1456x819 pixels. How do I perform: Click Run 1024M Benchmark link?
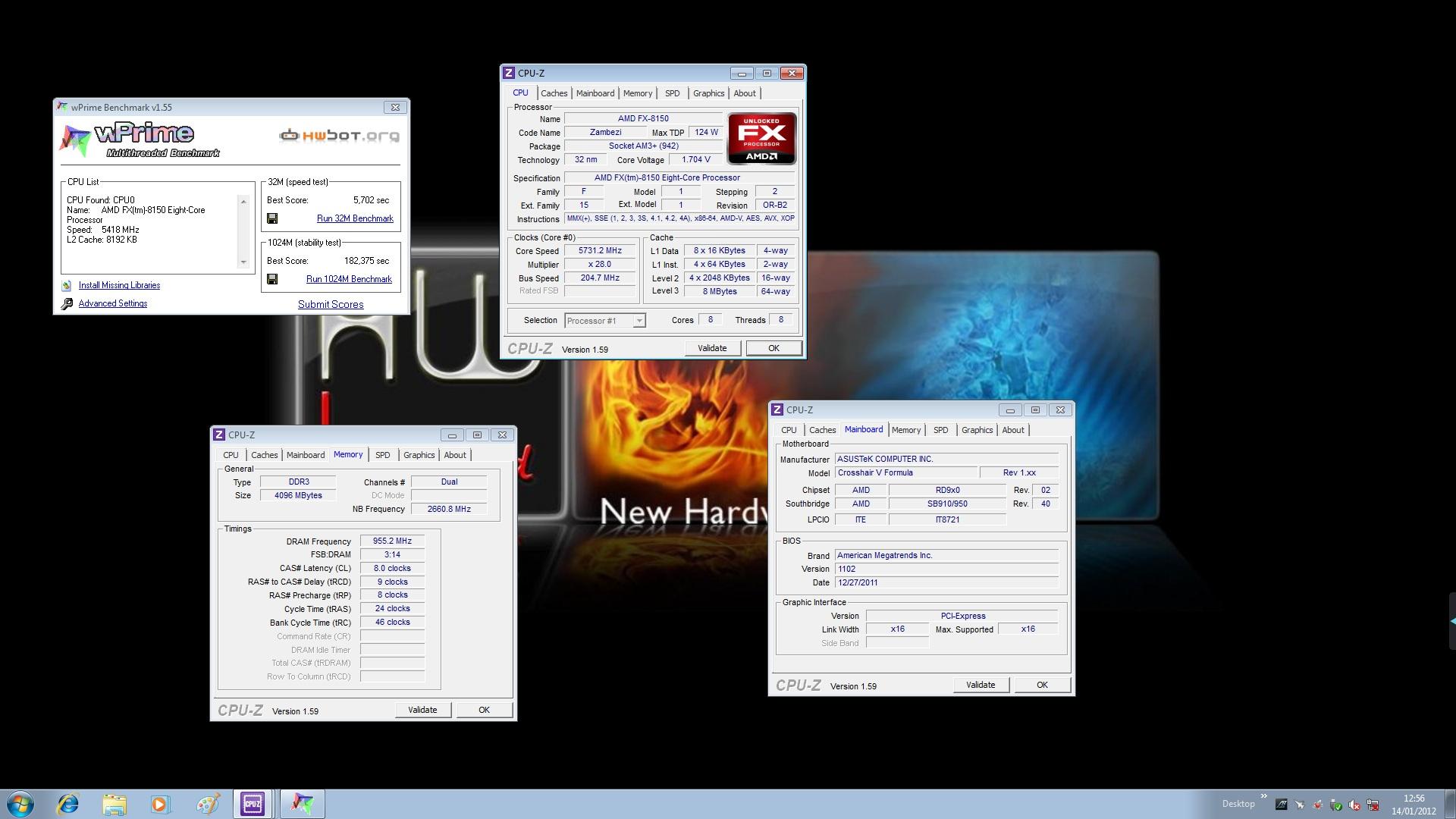[349, 279]
